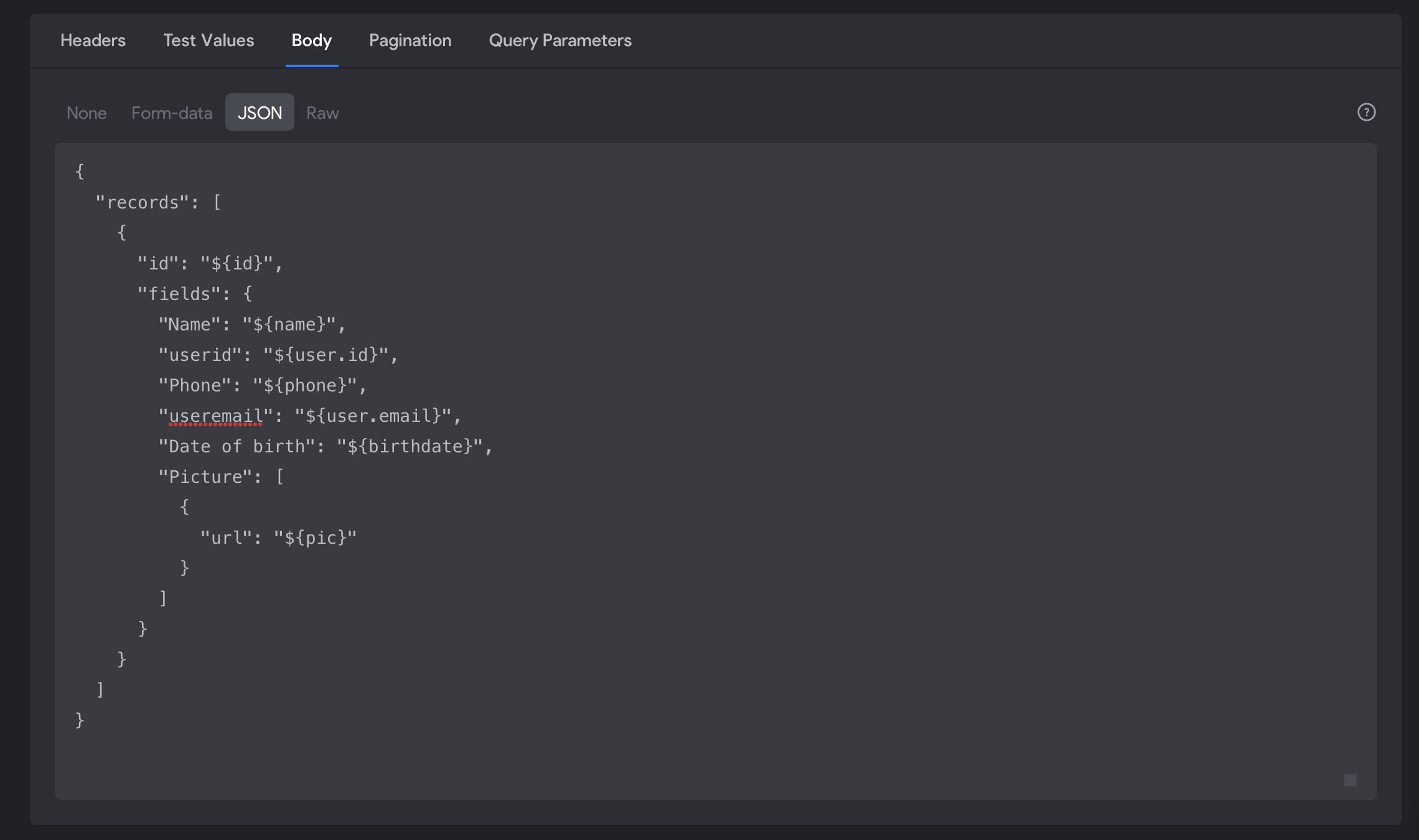This screenshot has width=1419, height=840.
Task: Select the JSON body type
Action: click(260, 112)
